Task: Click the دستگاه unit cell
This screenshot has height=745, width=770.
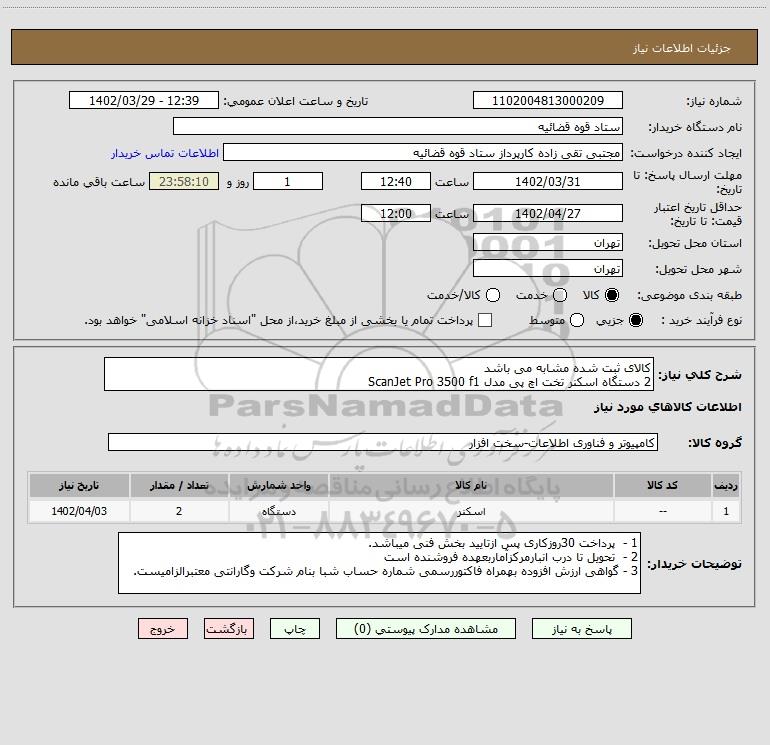Action: 278,511
